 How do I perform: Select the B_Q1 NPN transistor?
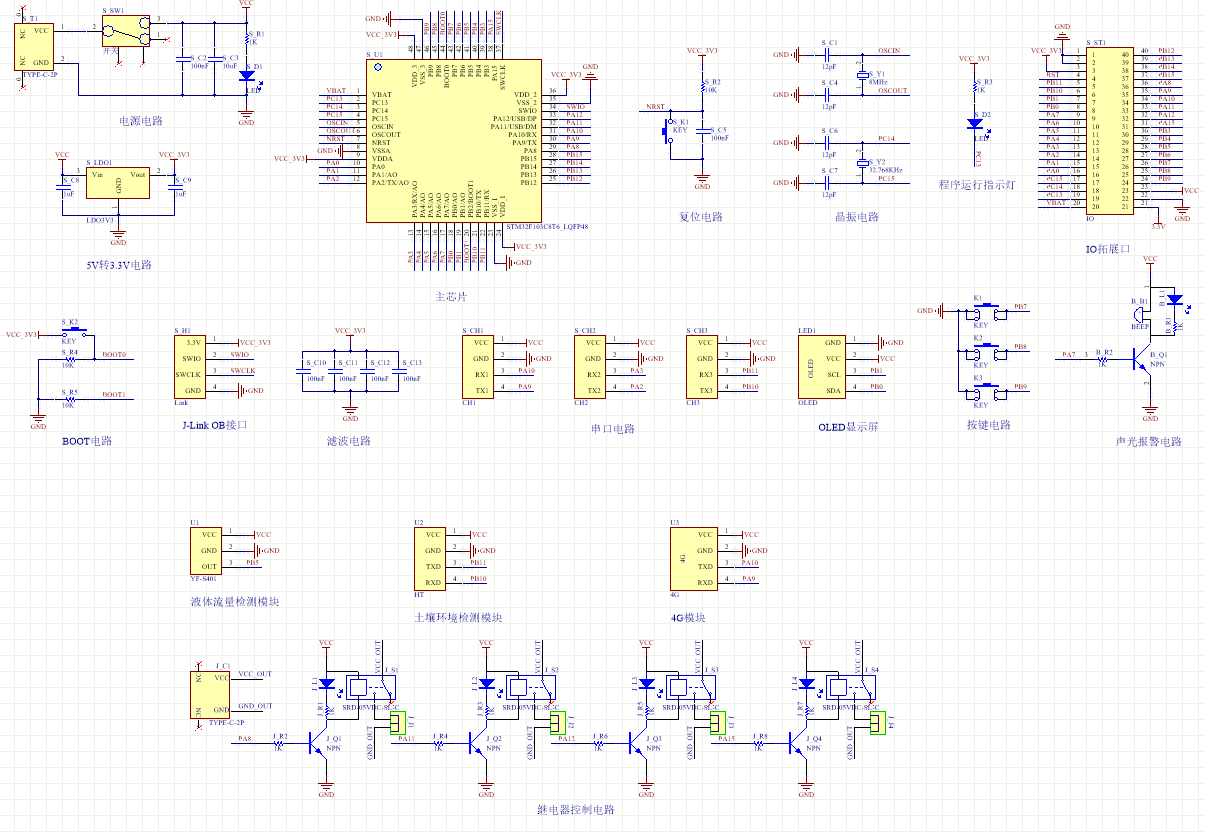pos(1140,358)
